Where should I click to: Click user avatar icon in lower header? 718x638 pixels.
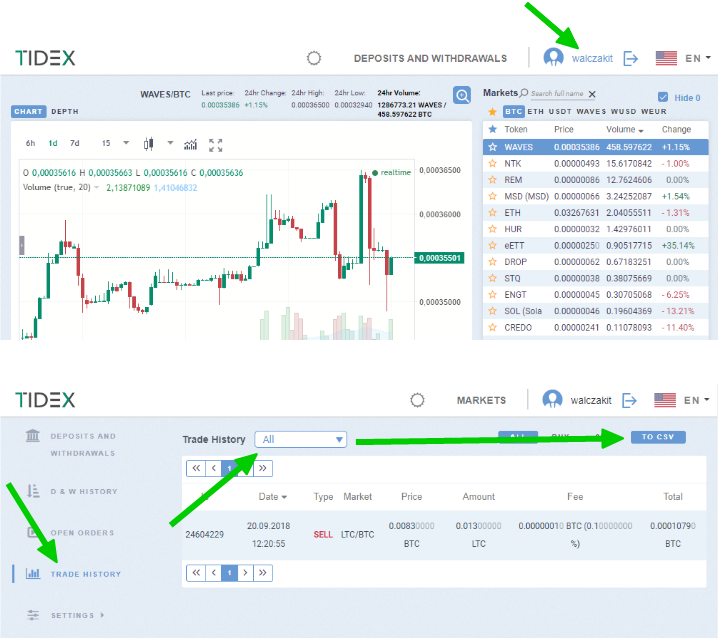point(552,399)
